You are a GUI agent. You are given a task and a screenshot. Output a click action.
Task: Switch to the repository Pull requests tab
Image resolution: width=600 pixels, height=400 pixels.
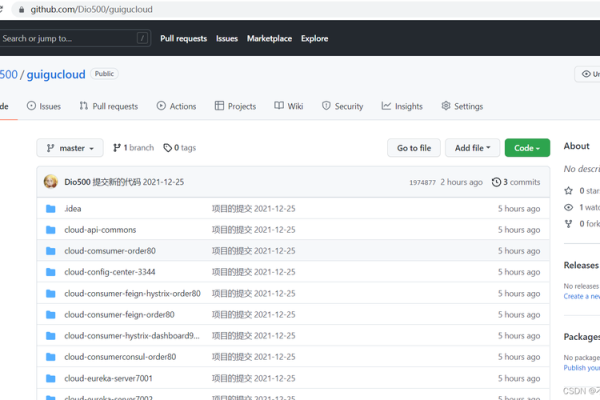109,106
